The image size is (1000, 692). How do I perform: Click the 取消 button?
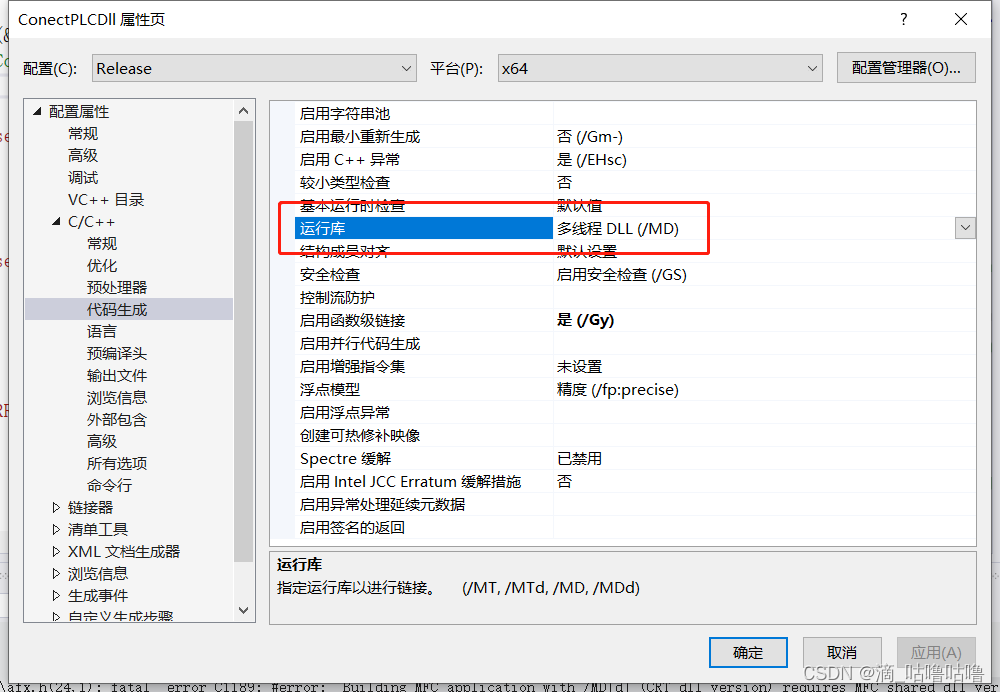point(842,652)
